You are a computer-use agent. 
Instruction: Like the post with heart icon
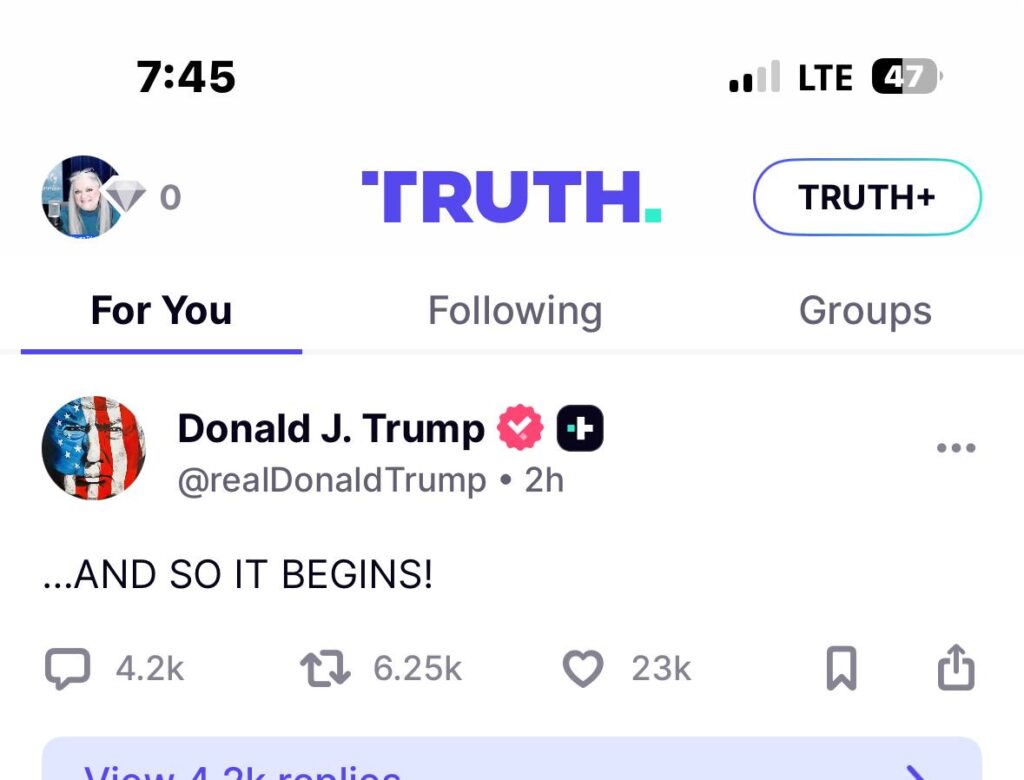coord(583,669)
